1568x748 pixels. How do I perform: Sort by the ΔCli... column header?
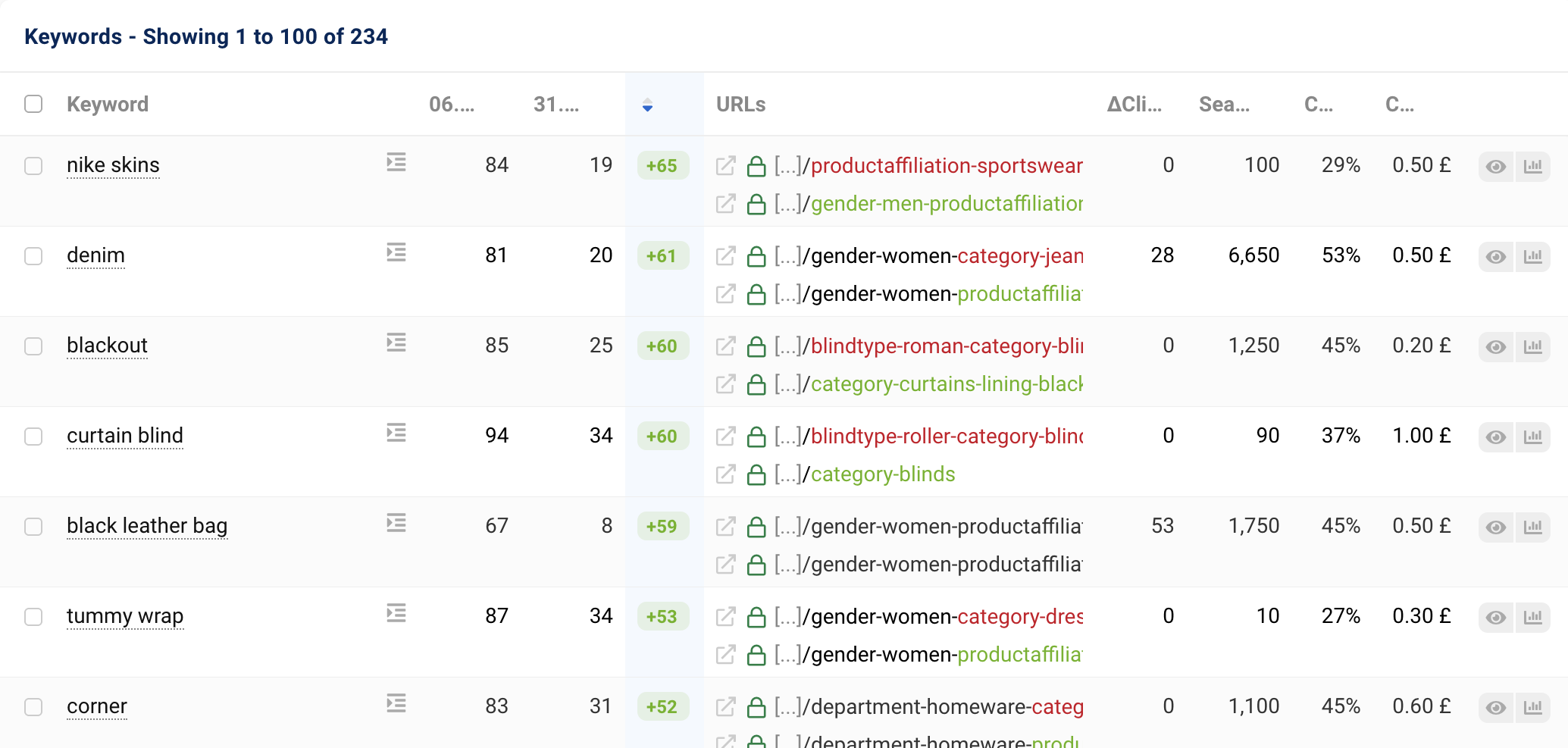click(1135, 105)
